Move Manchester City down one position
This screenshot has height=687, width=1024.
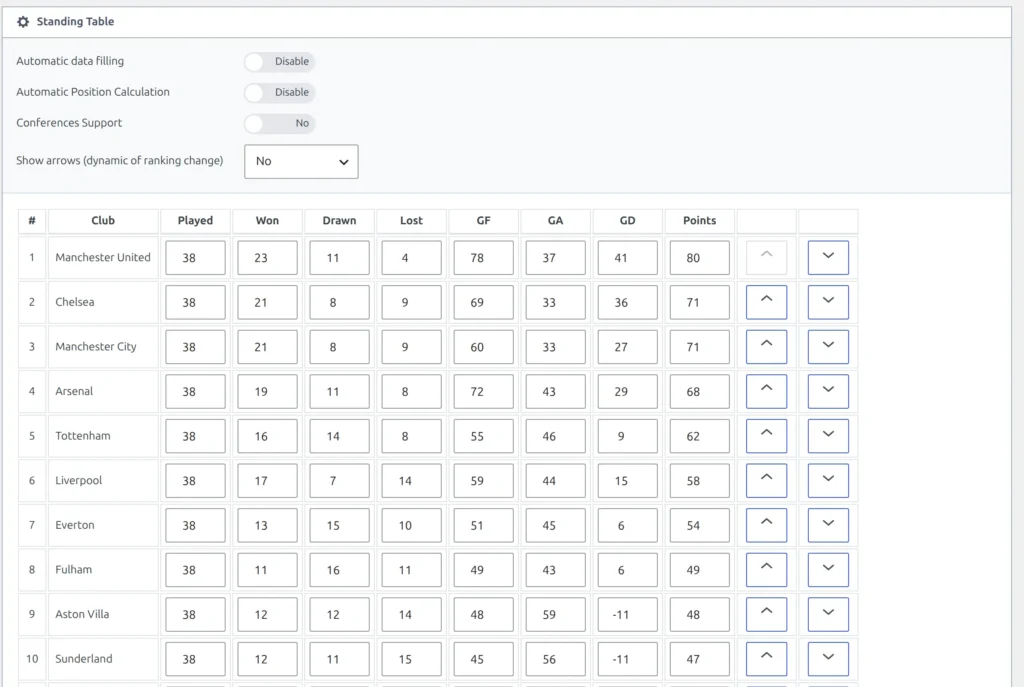point(828,346)
